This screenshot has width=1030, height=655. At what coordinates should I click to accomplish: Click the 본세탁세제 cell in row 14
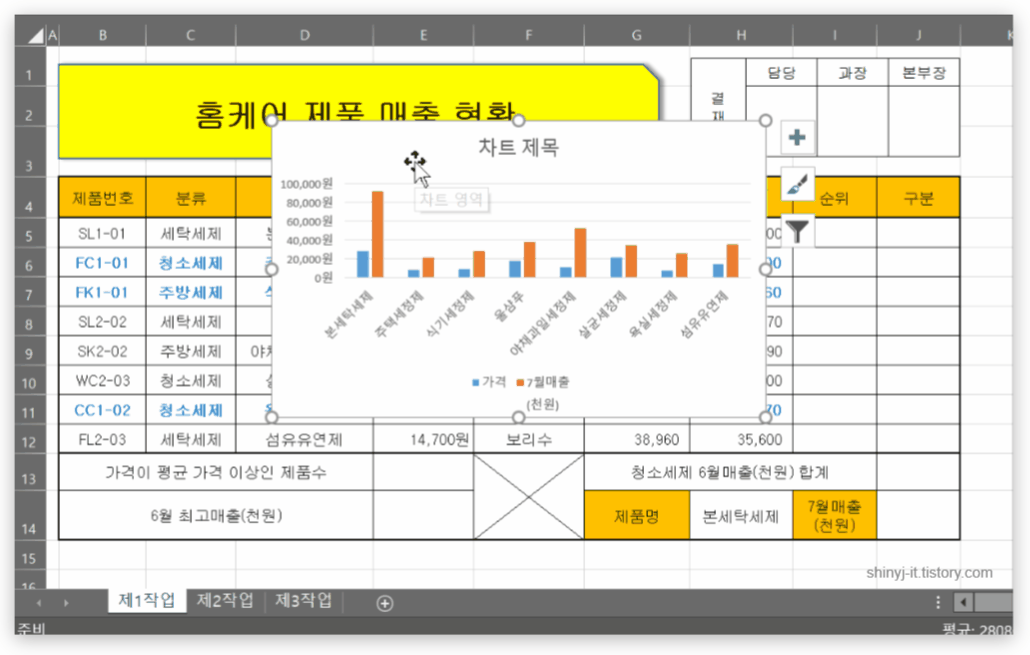click(741, 516)
